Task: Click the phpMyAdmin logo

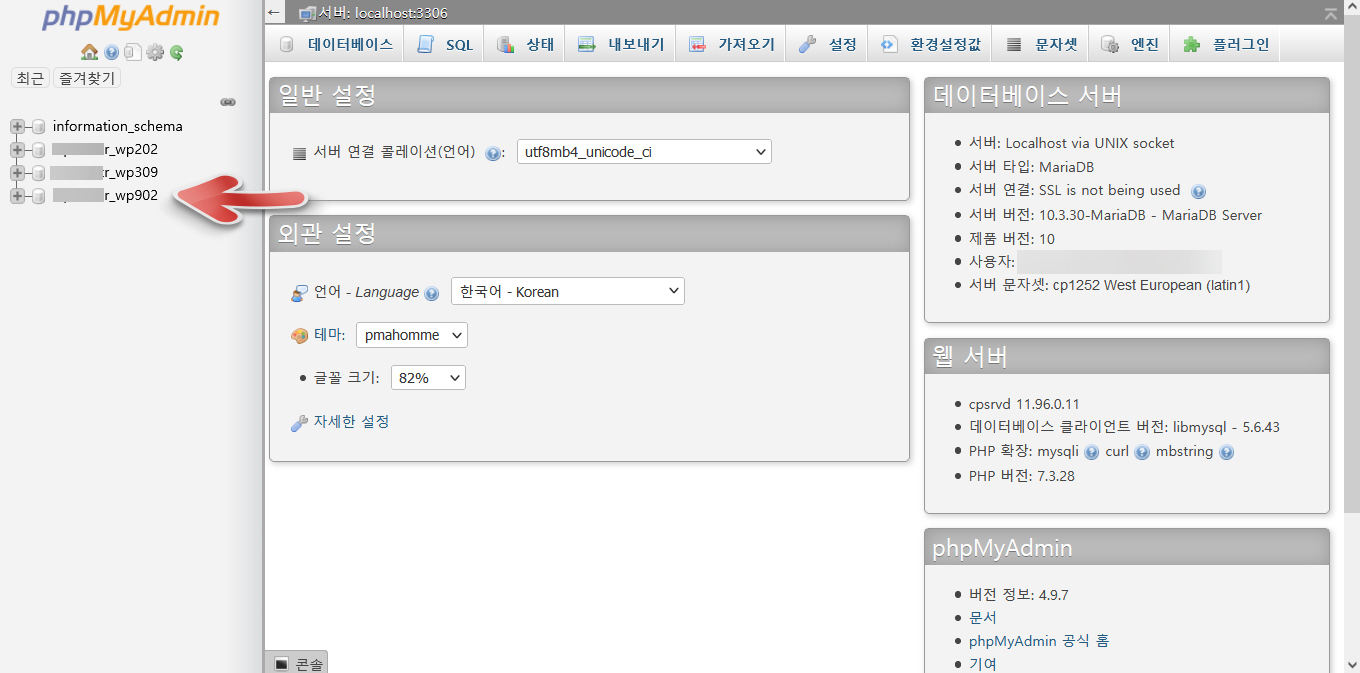Action: 130,18
